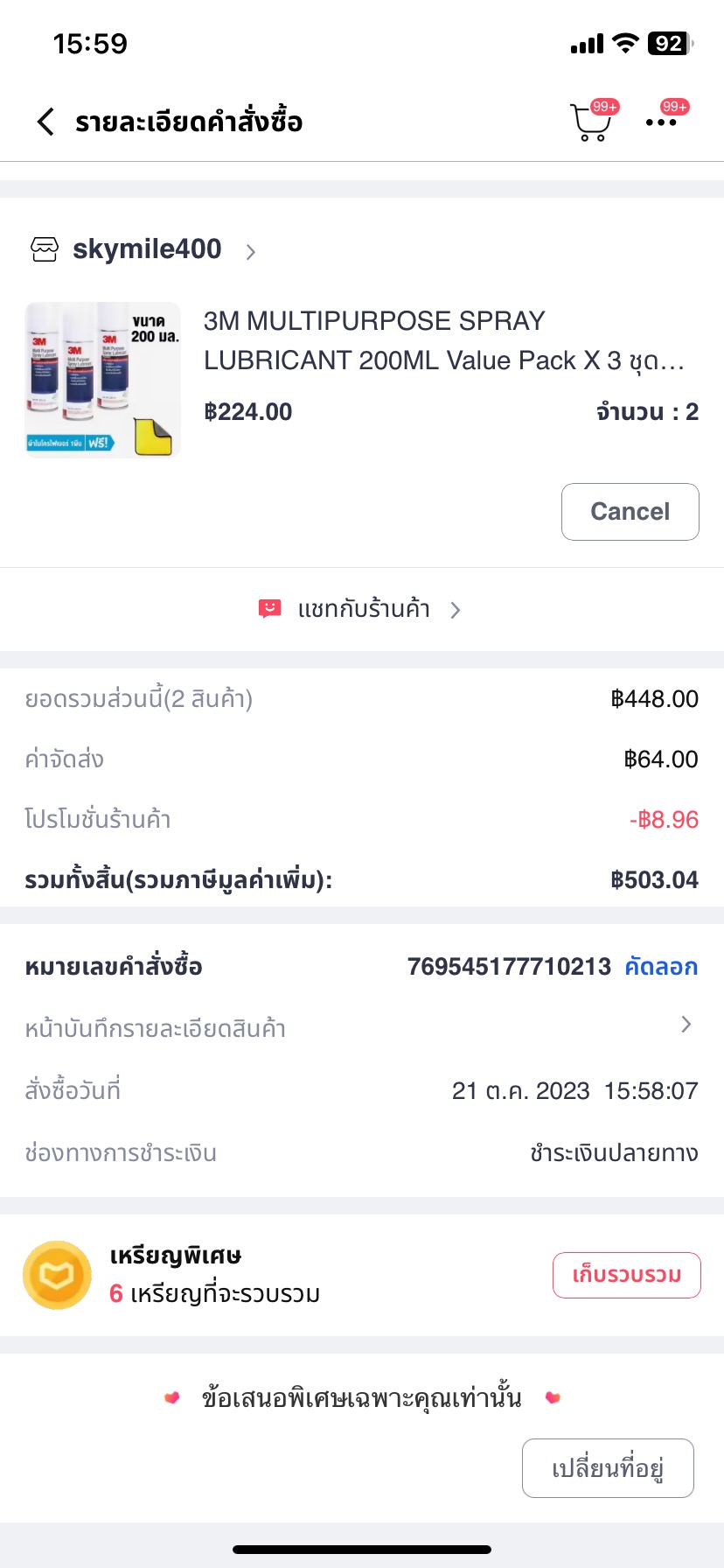Image resolution: width=724 pixels, height=1568 pixels.
Task: Open product detail record page chevron
Action: click(686, 1025)
